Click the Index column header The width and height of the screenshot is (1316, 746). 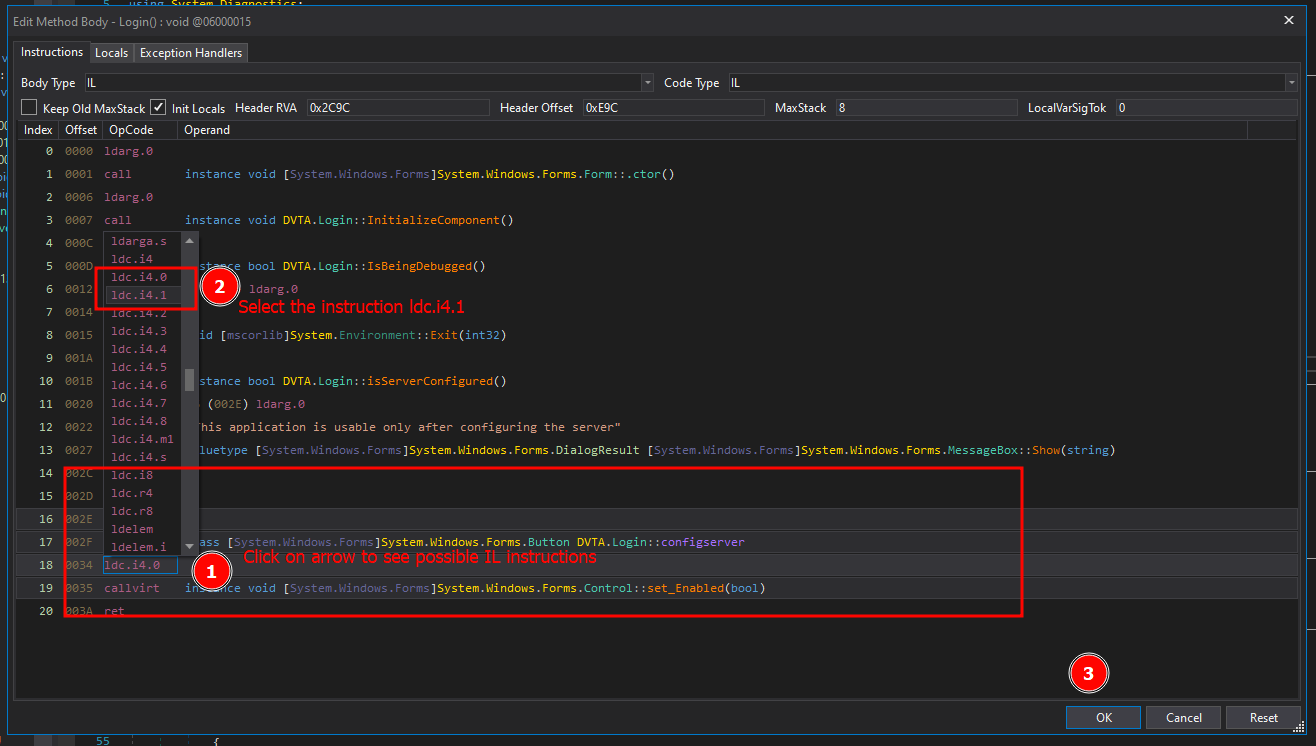tap(38, 130)
